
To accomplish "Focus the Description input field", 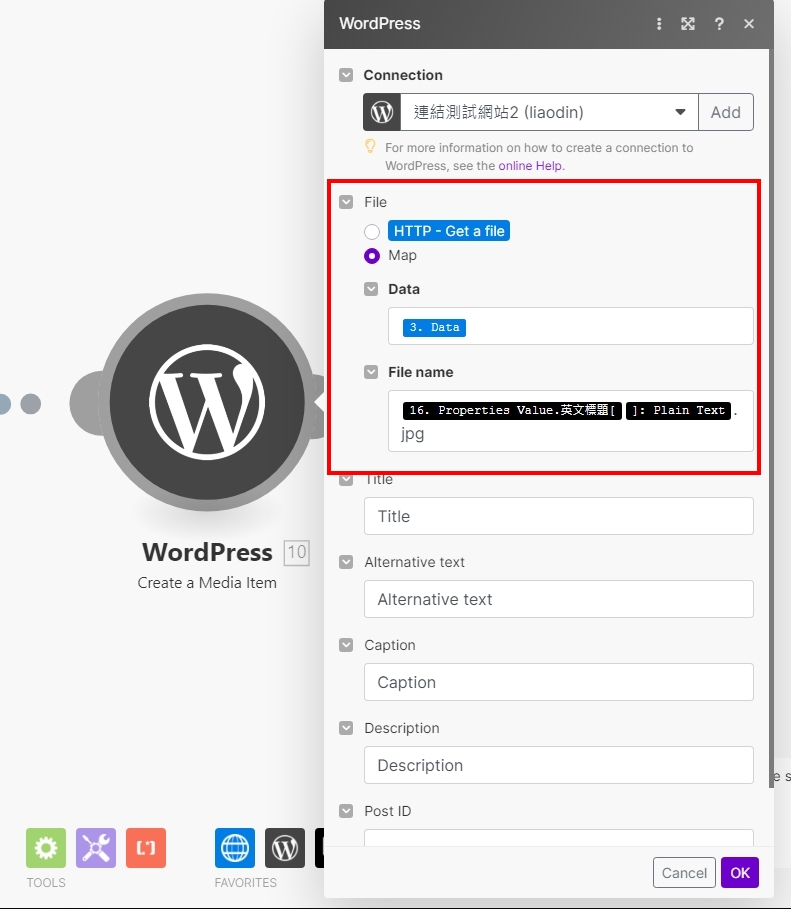I will coord(559,765).
